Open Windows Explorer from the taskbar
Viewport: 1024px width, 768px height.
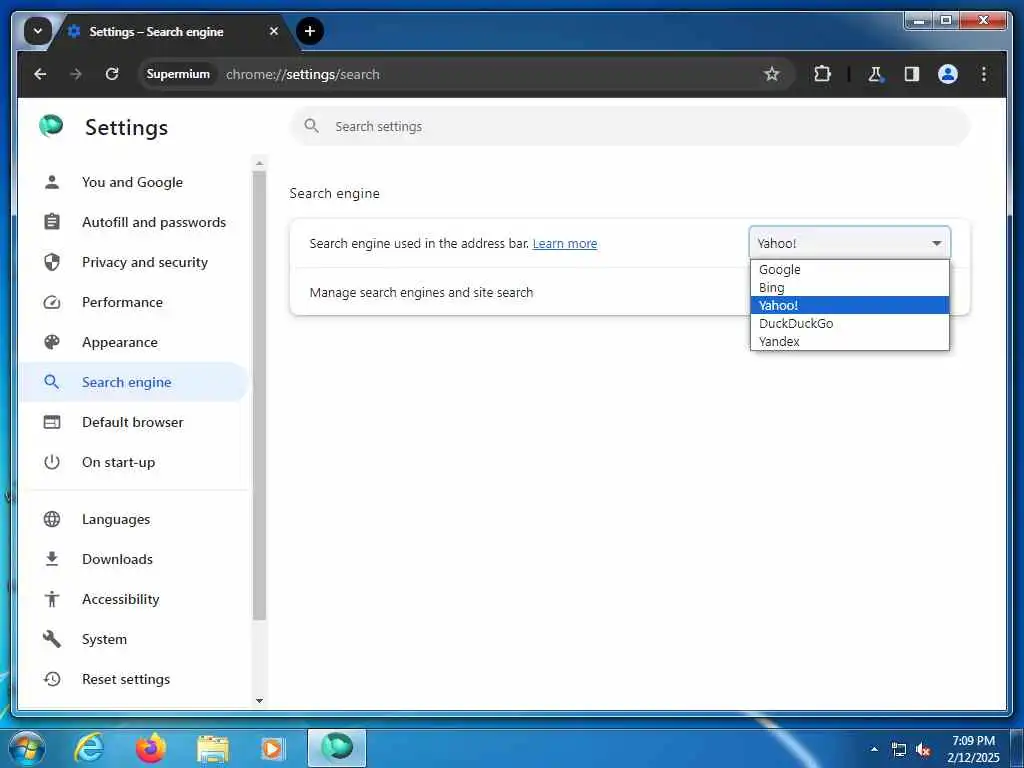[213, 750]
